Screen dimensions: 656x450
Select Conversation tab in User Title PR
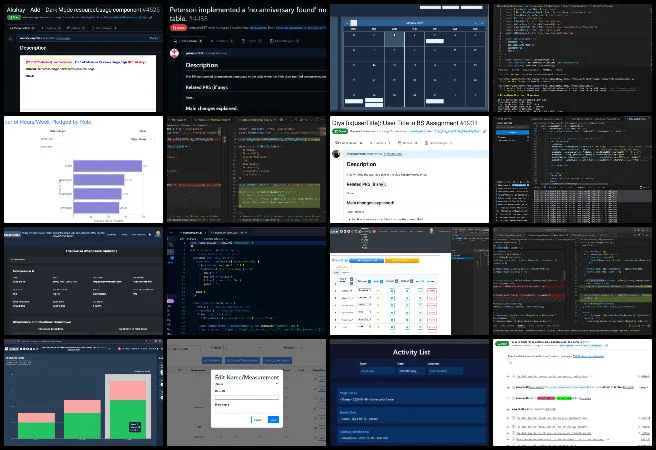(x=346, y=143)
